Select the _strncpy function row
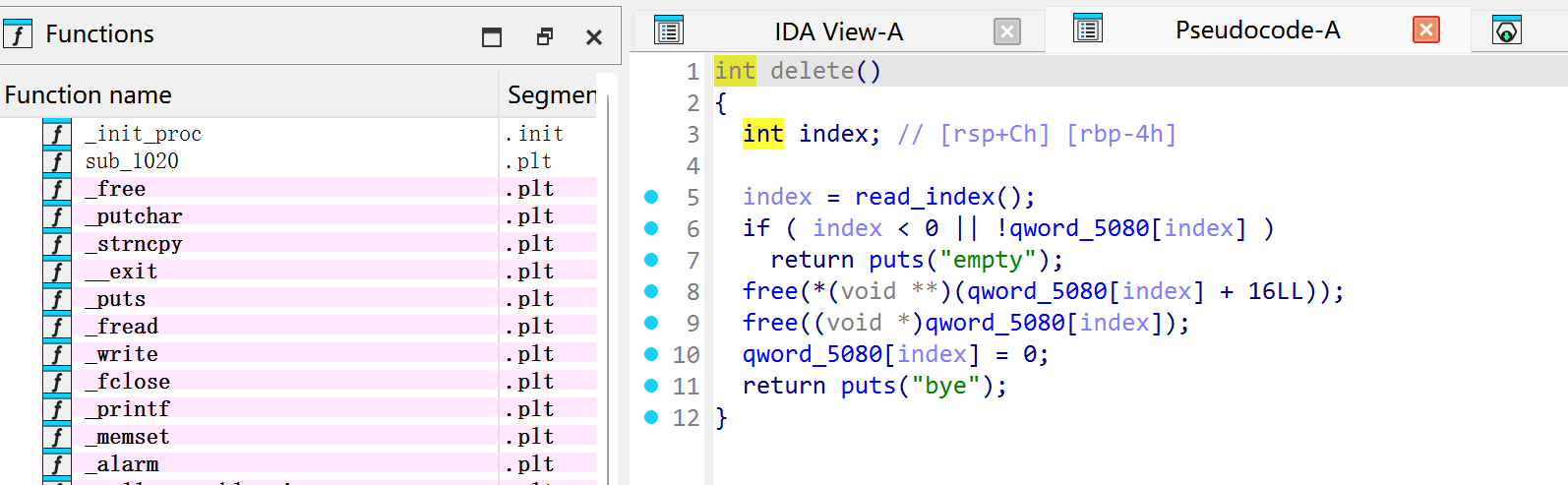 [298, 244]
